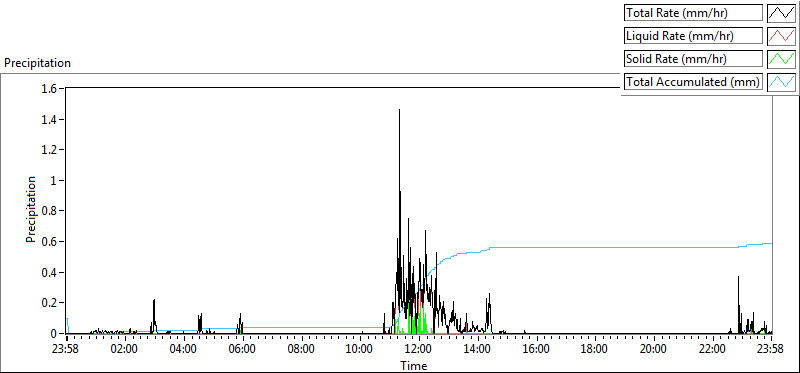Select the Total Accumulated (mm) legend label
This screenshot has height=373, width=800.
tap(693, 82)
